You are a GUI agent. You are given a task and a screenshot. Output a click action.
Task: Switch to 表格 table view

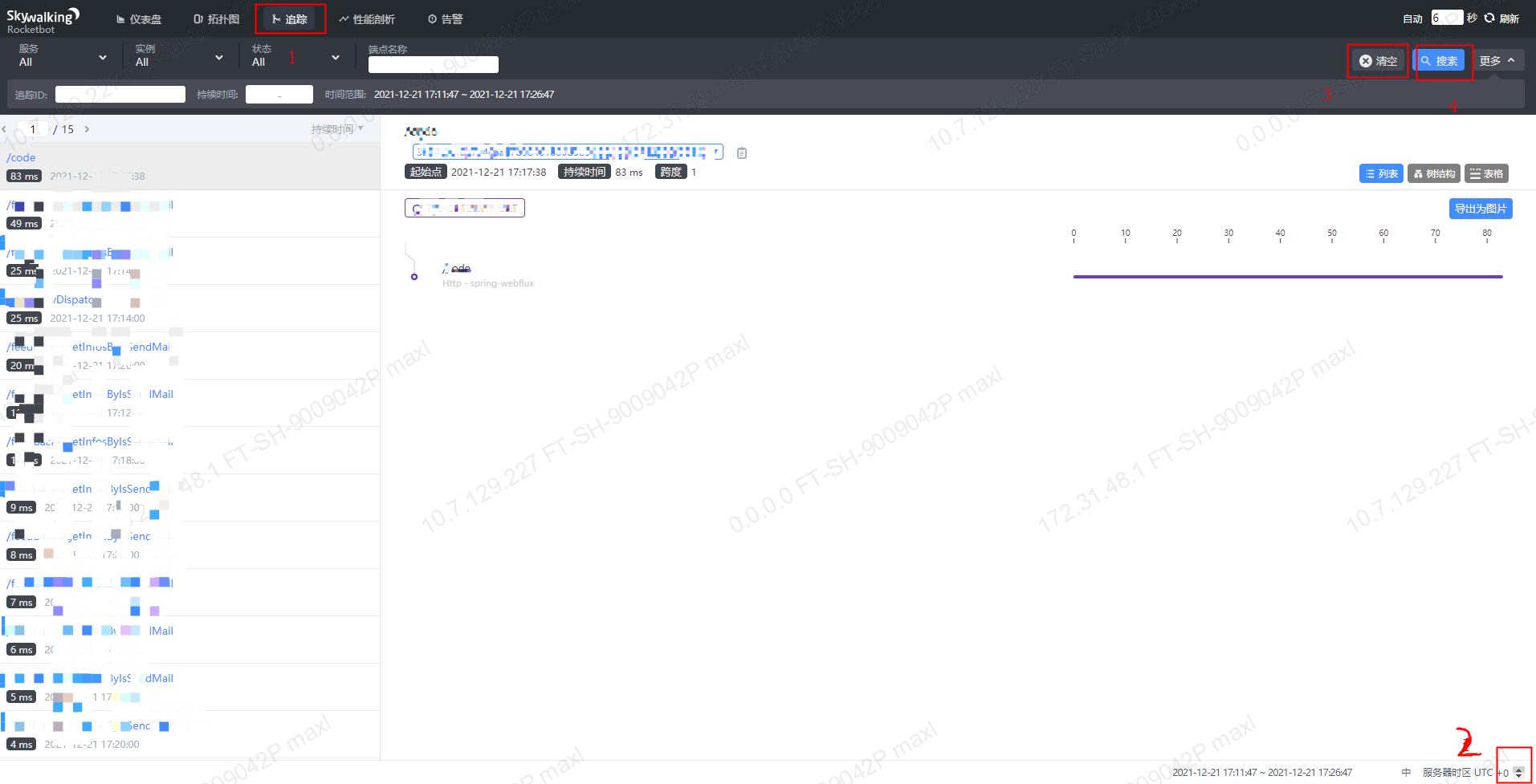(1486, 173)
